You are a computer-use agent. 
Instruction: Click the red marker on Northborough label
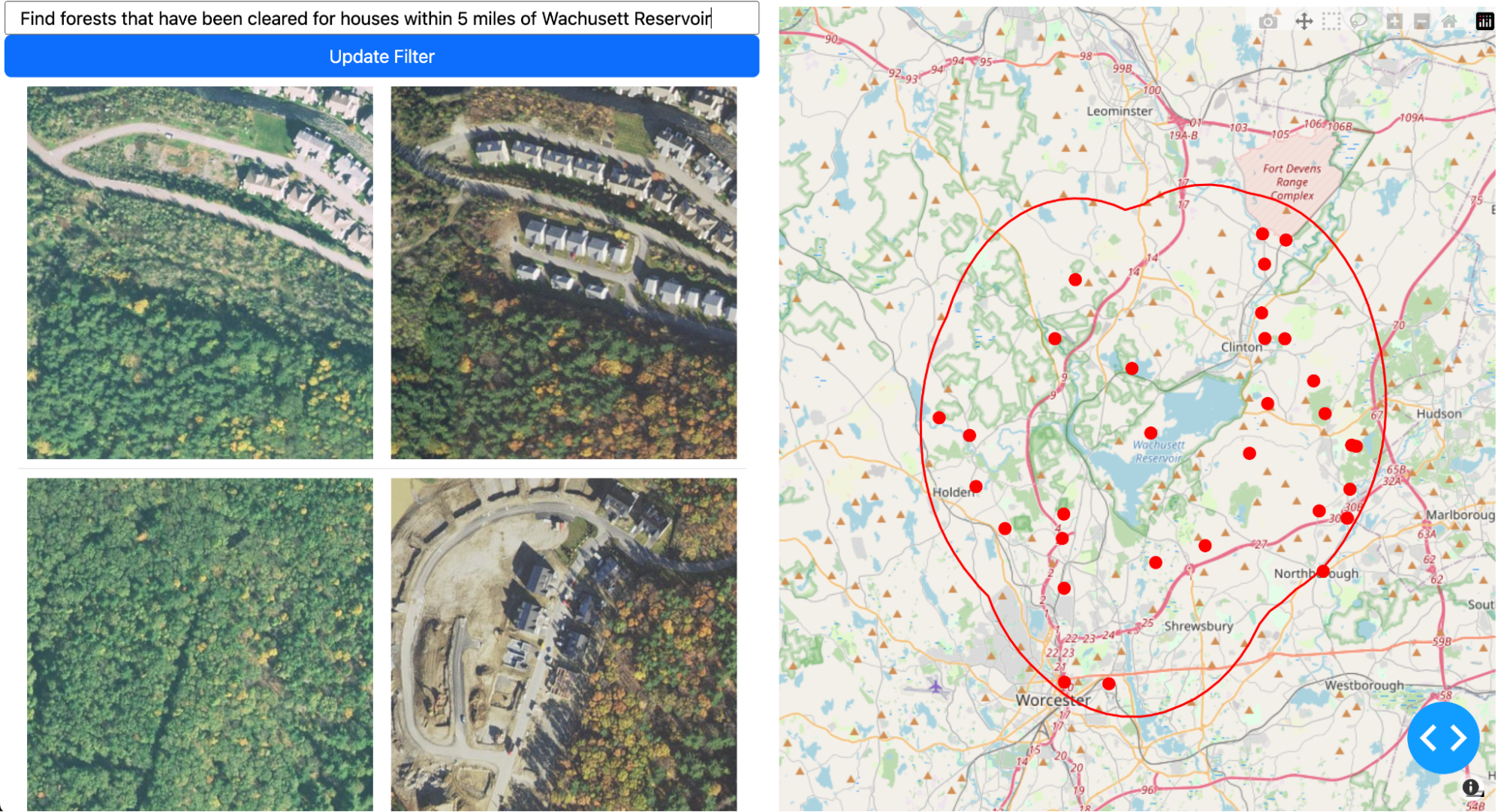click(x=1323, y=572)
